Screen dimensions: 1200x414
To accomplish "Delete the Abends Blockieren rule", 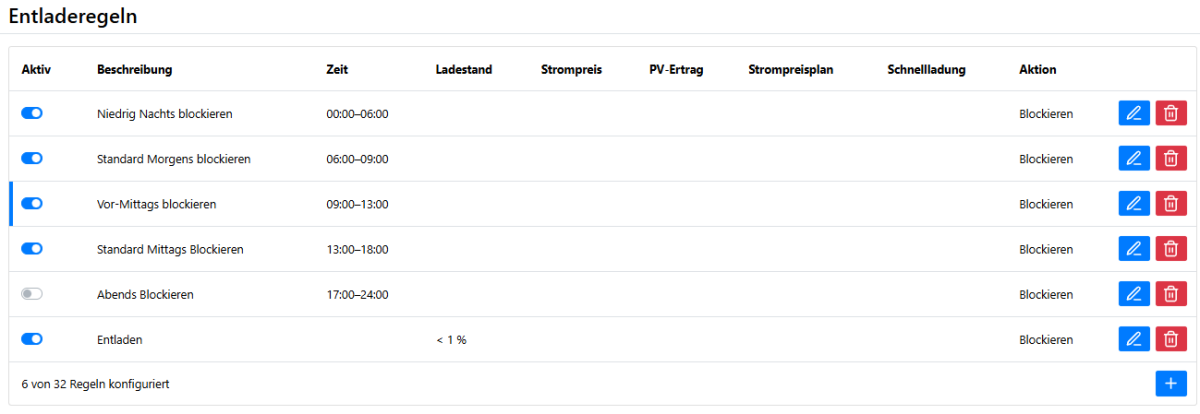I will pyautogui.click(x=1171, y=294).
